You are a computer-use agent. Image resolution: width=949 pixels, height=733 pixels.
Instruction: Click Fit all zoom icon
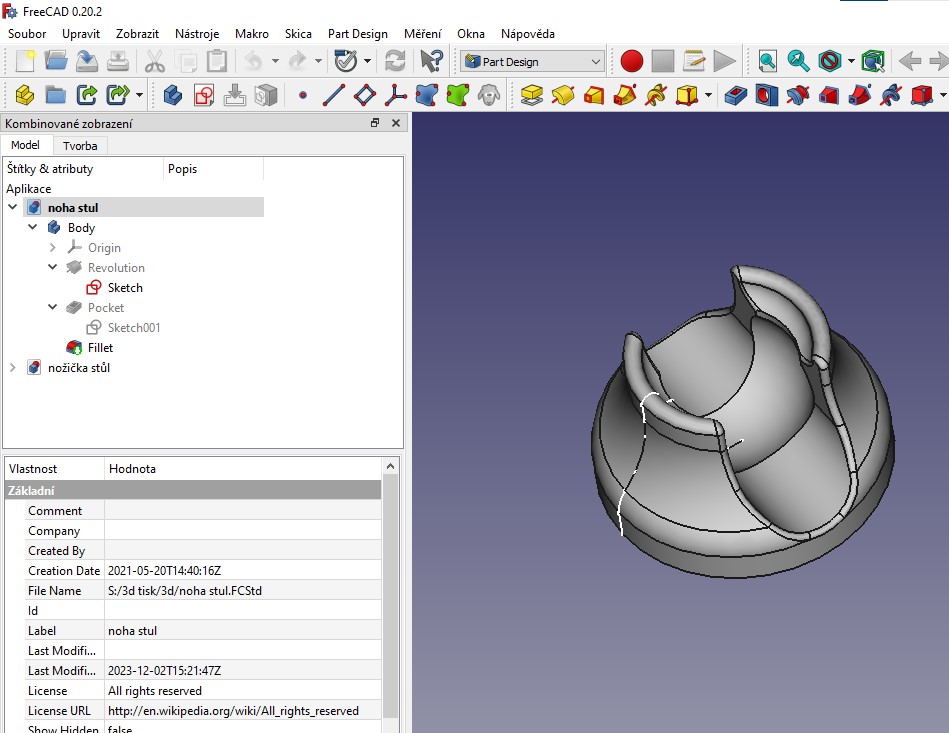point(767,61)
